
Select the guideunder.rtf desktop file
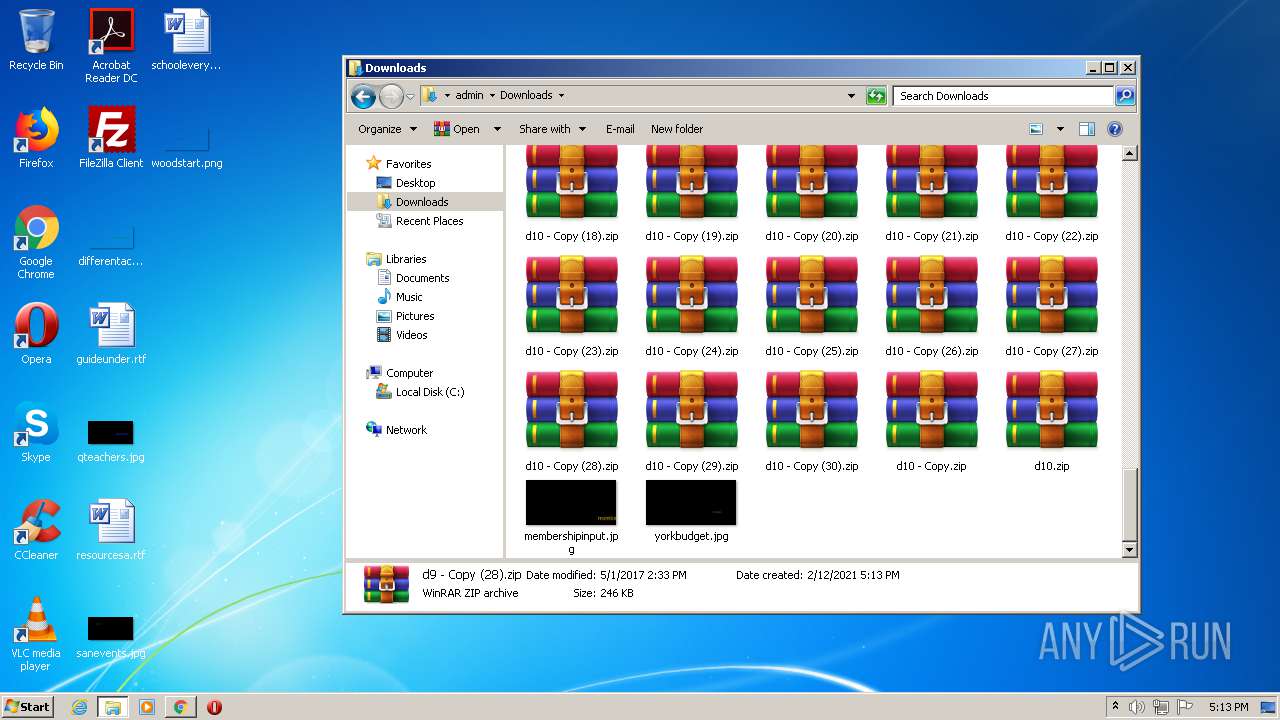click(111, 334)
